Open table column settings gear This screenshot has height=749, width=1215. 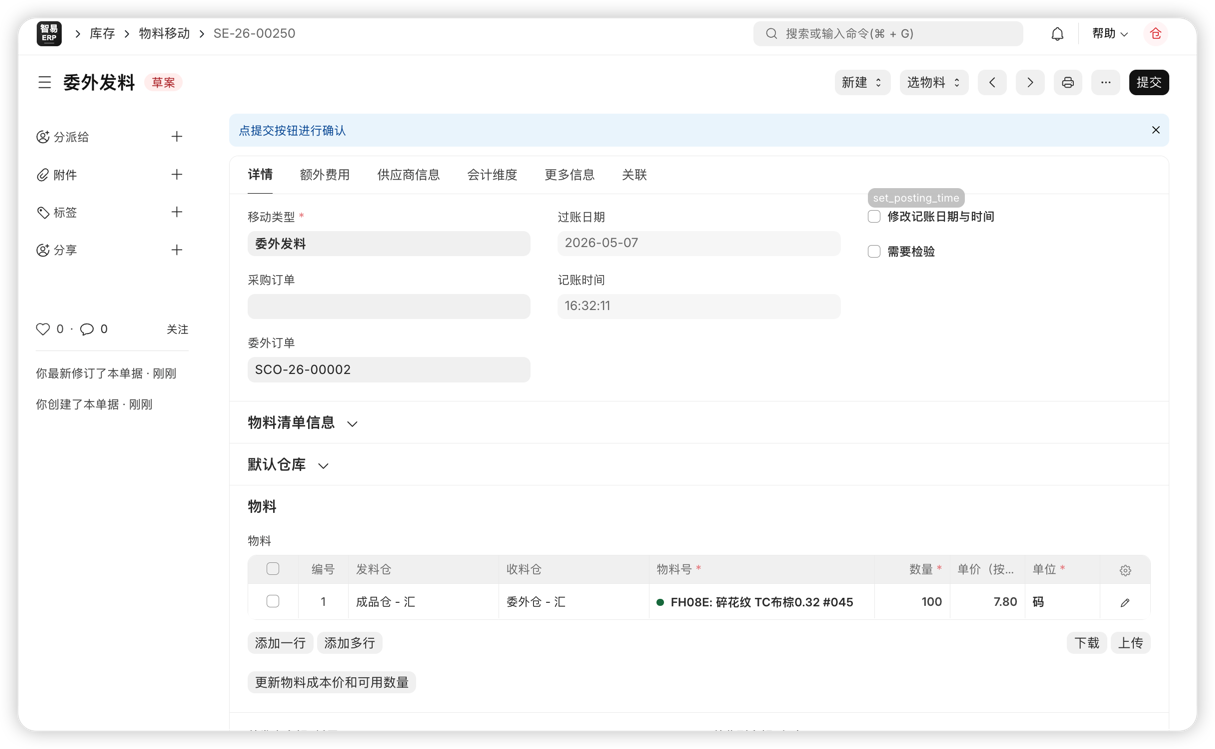coord(1125,570)
